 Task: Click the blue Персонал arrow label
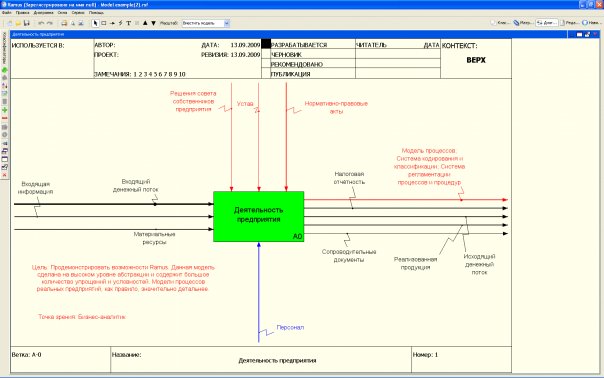tap(290, 327)
